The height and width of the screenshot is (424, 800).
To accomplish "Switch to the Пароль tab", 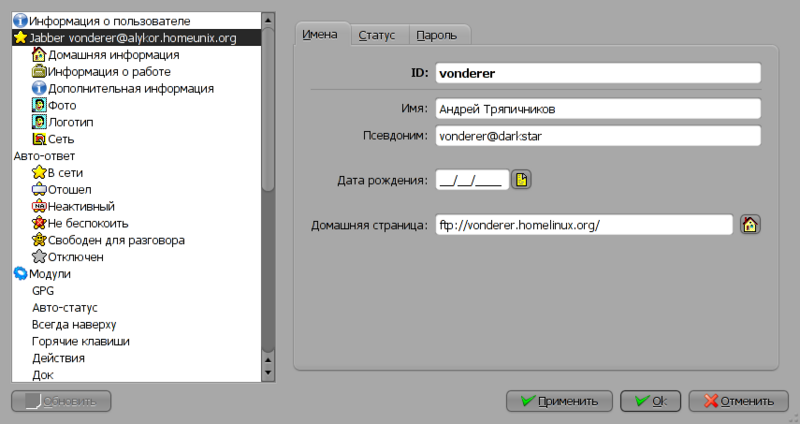I will [x=437, y=35].
